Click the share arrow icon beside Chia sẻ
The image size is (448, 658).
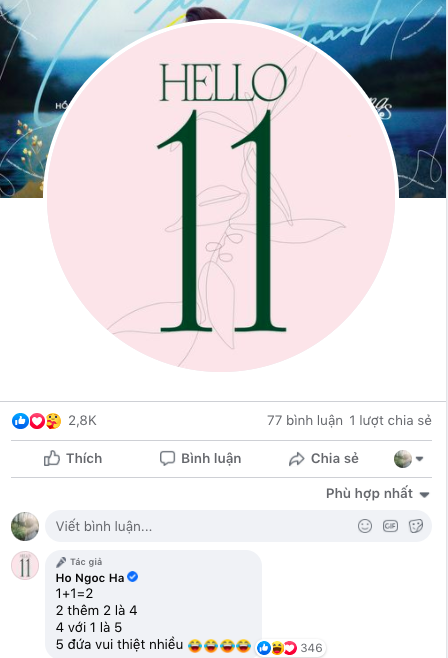pyautogui.click(x=296, y=459)
